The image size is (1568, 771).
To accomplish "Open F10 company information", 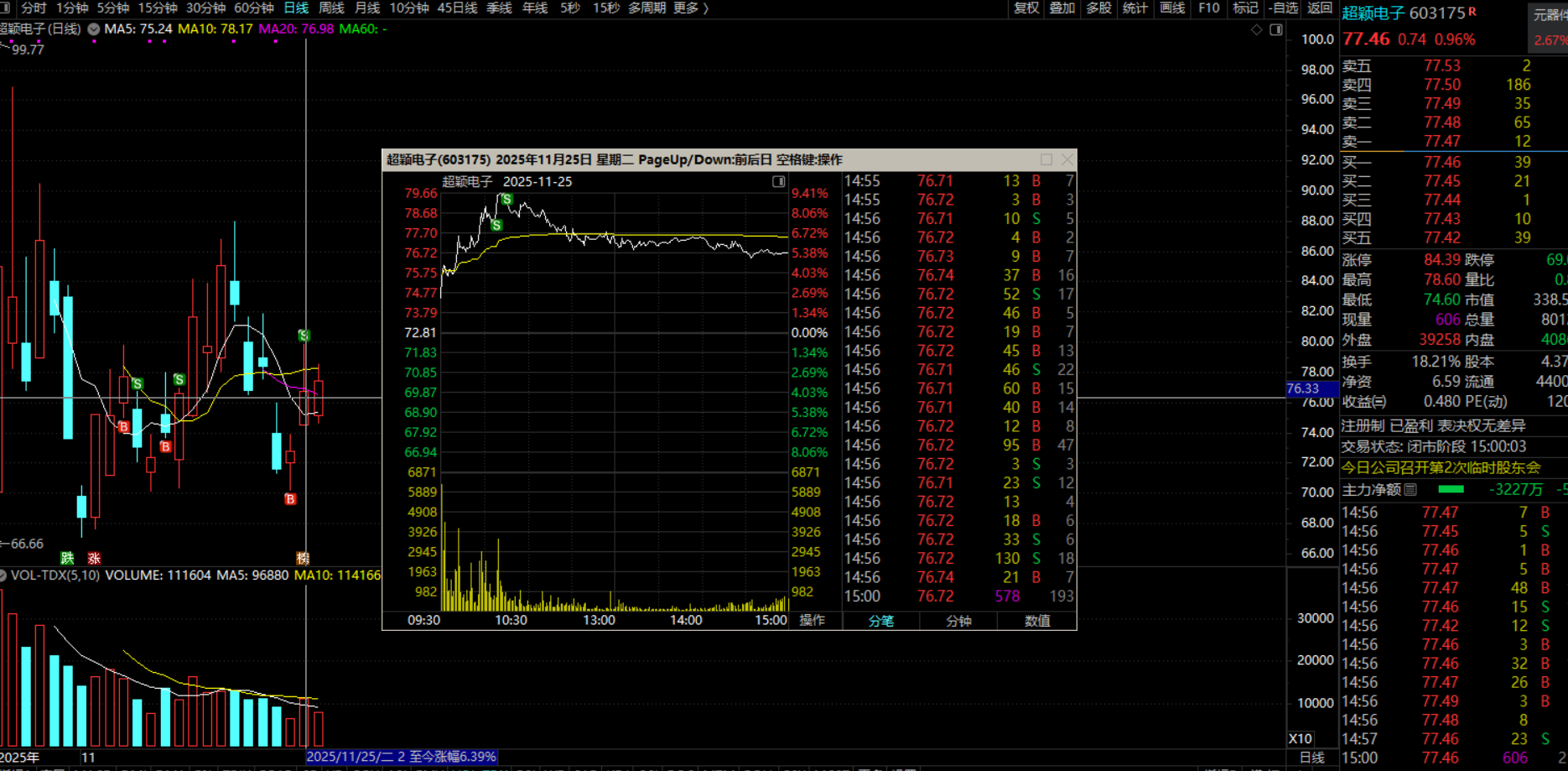I will (x=1209, y=8).
